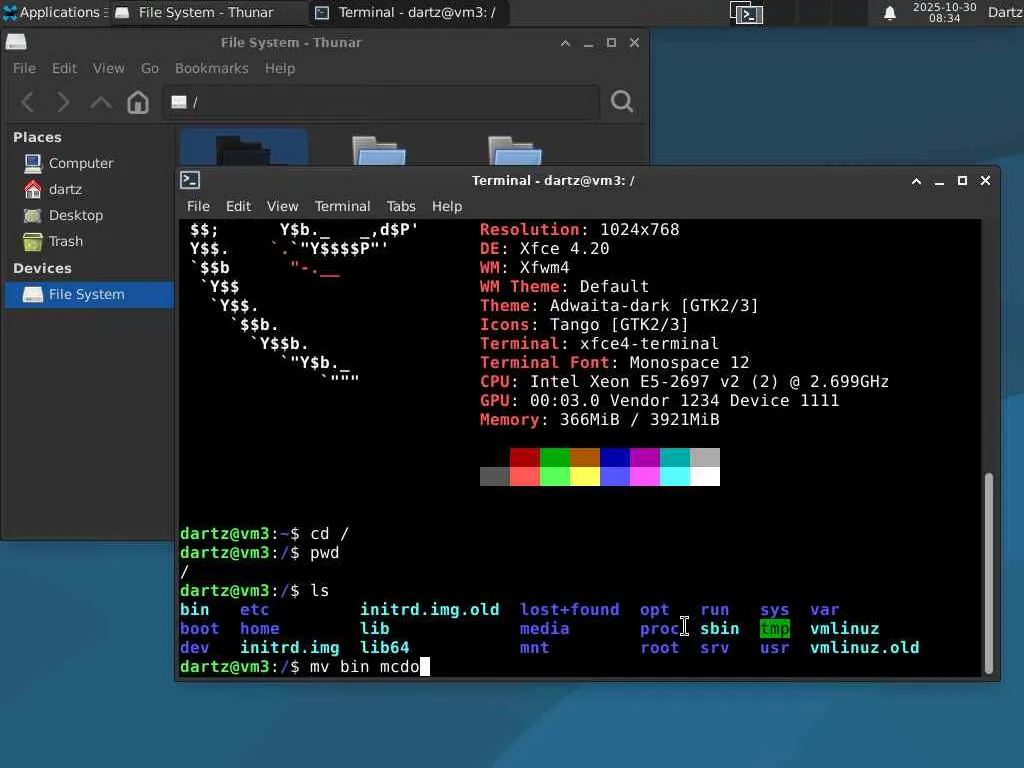Click highlighted 'tmp' in ls output
Viewport: 1024px width, 768px height.
[775, 629]
